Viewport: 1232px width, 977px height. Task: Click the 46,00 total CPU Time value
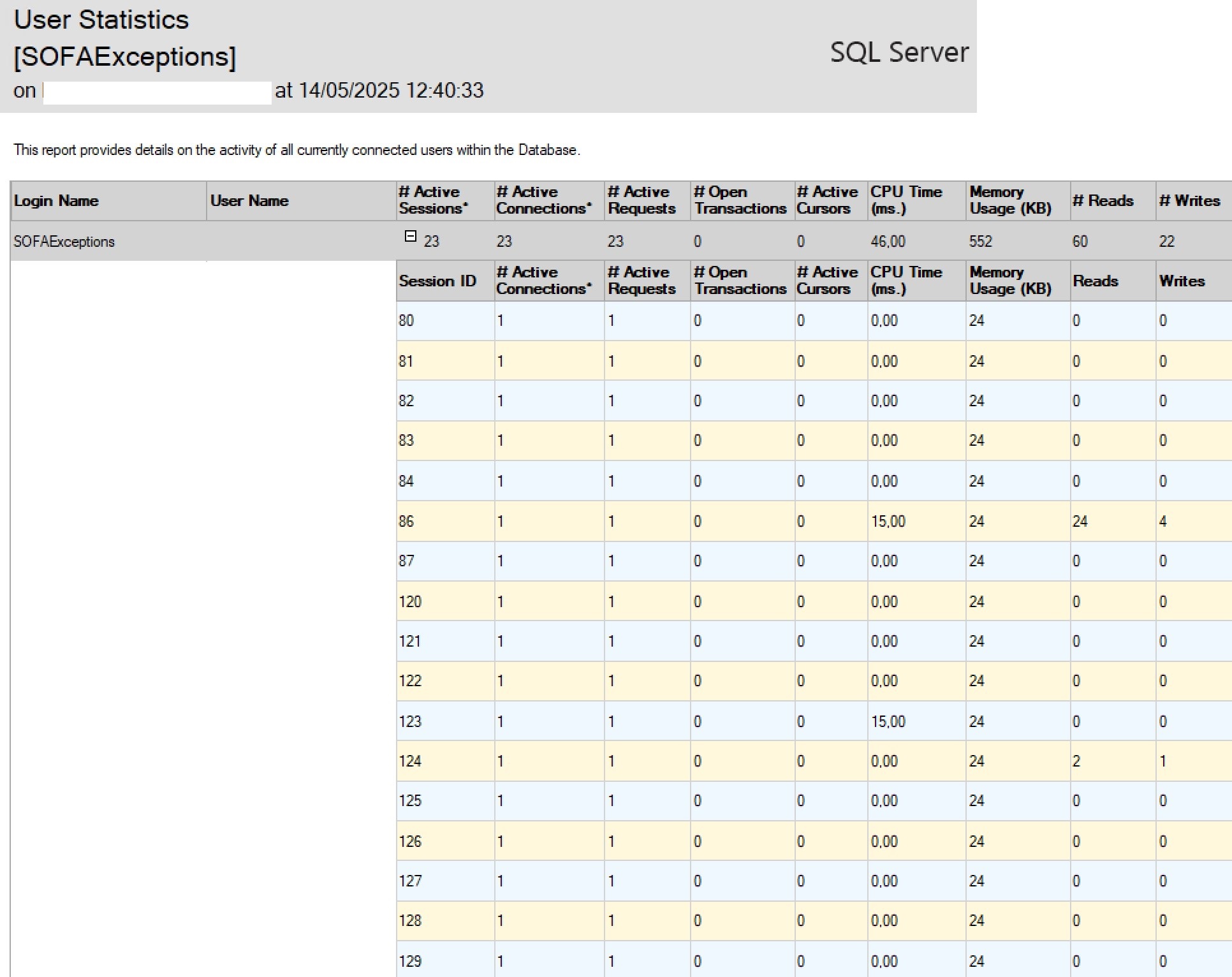pyautogui.click(x=888, y=242)
